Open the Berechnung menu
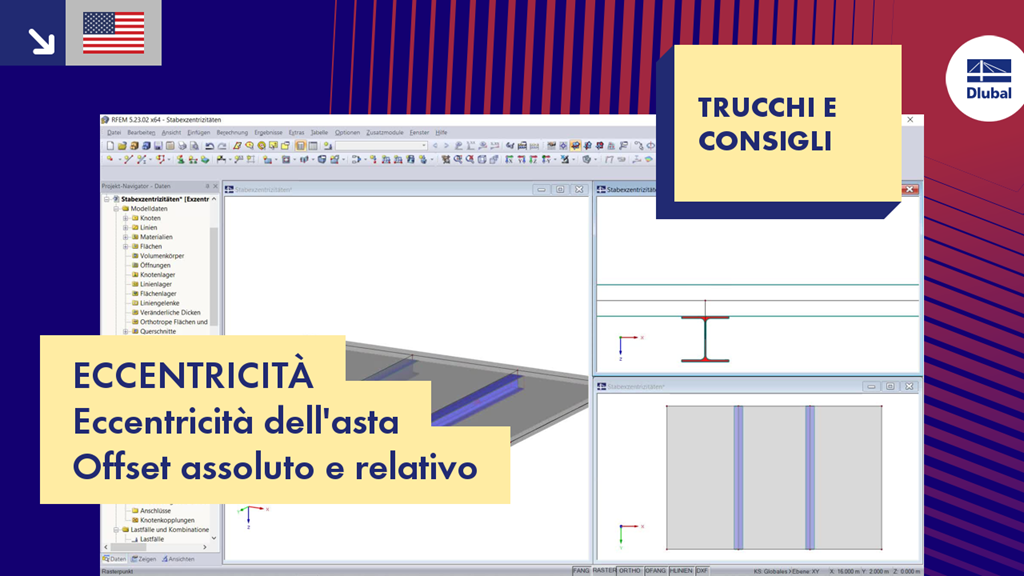The width and height of the screenshot is (1024, 576). coord(232,133)
